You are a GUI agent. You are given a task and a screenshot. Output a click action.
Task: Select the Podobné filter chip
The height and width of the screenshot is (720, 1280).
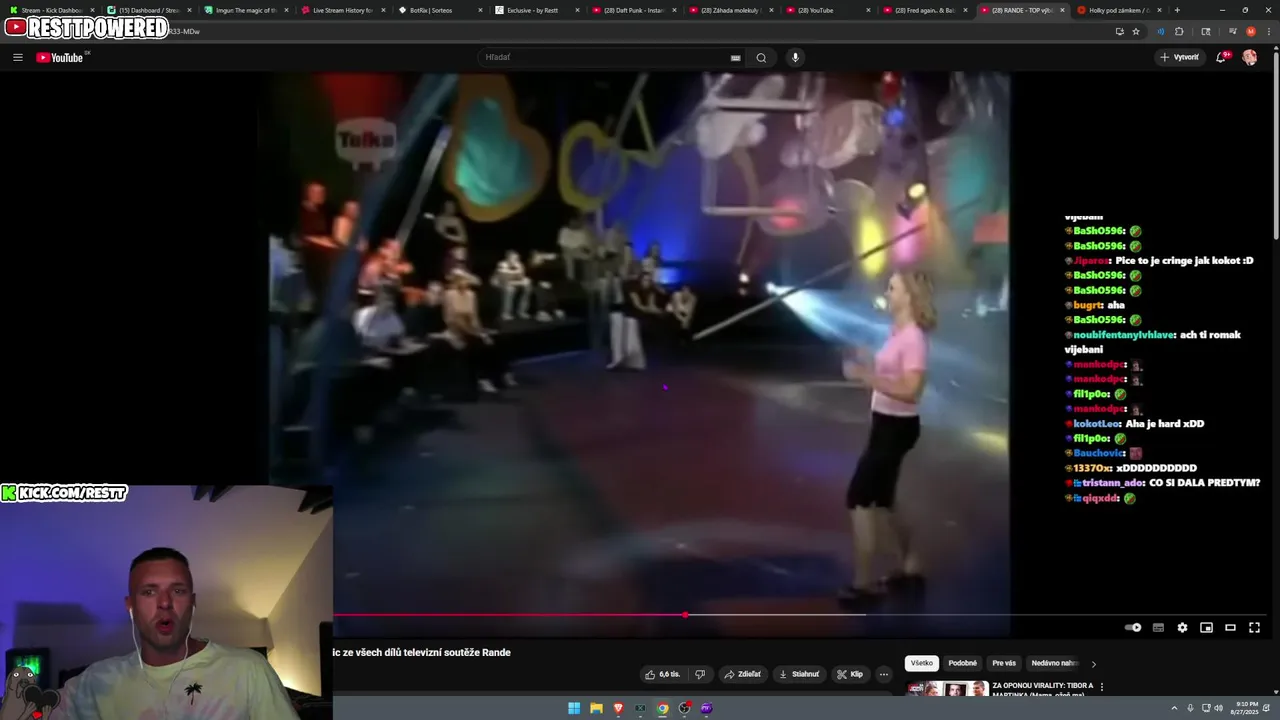point(962,663)
